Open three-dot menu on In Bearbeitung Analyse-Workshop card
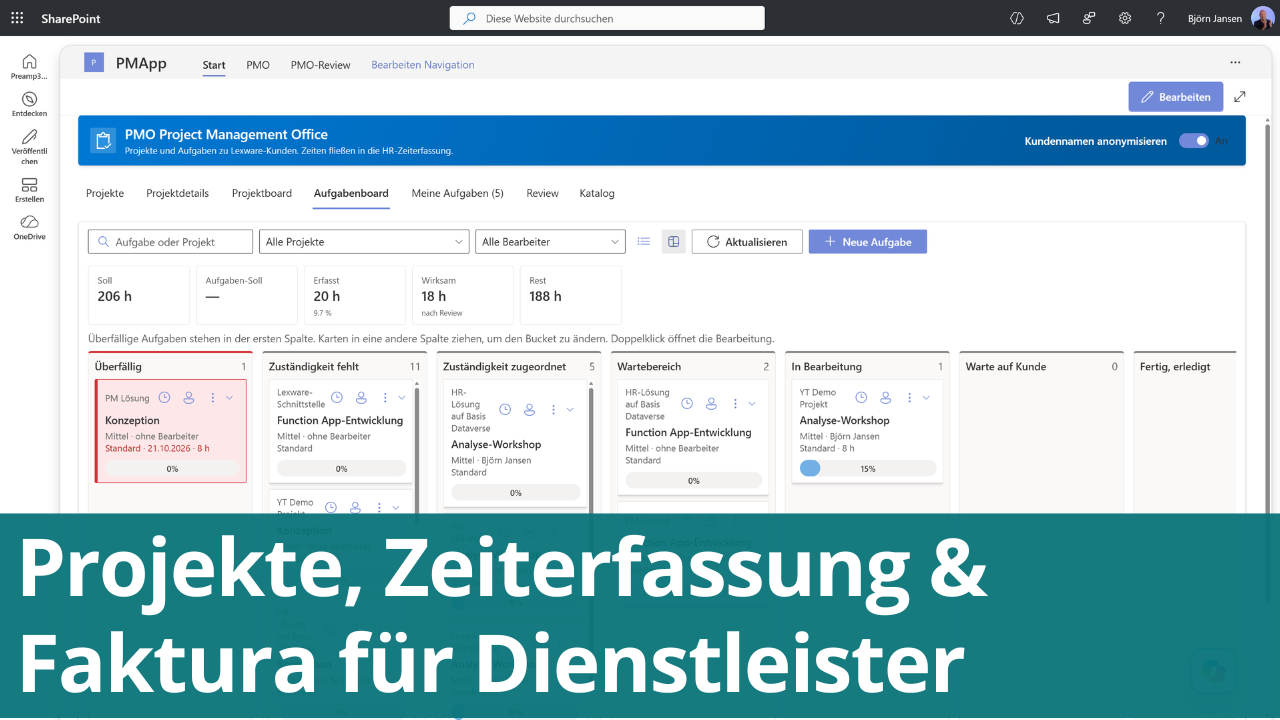 (908, 397)
